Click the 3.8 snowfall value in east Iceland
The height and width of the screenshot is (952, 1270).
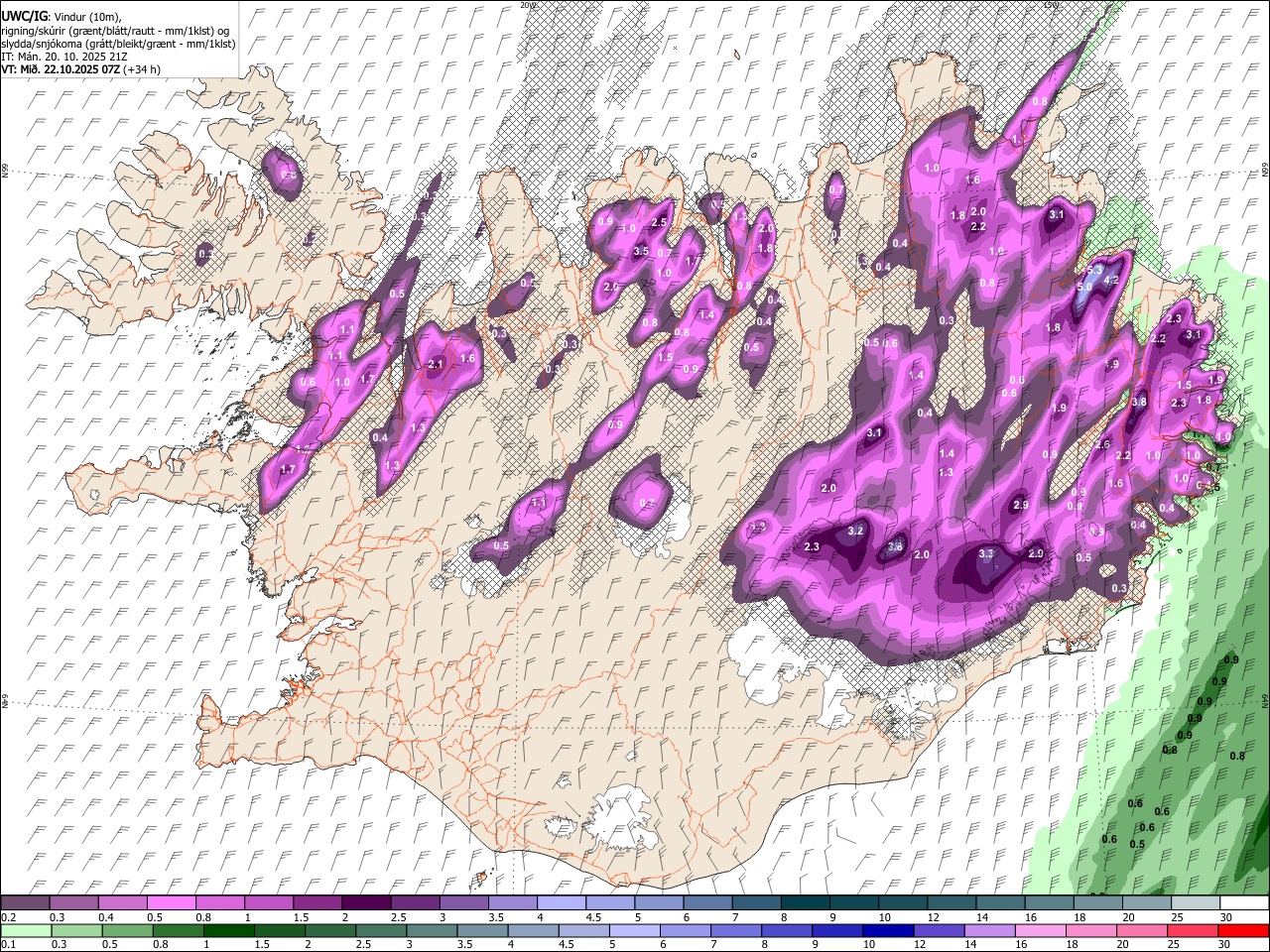(1139, 402)
